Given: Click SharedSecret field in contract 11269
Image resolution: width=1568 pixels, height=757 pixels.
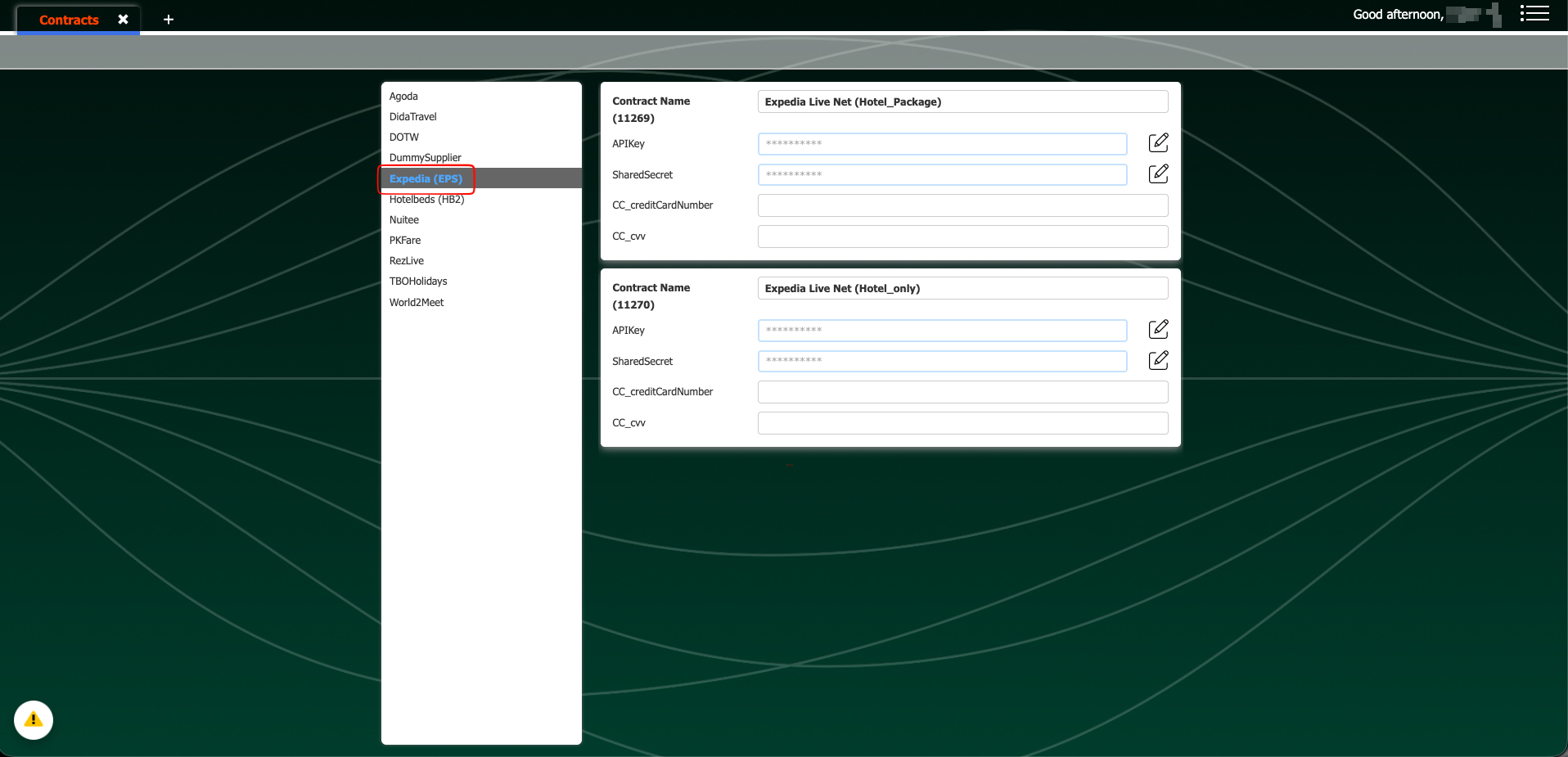Looking at the screenshot, I should (x=942, y=174).
